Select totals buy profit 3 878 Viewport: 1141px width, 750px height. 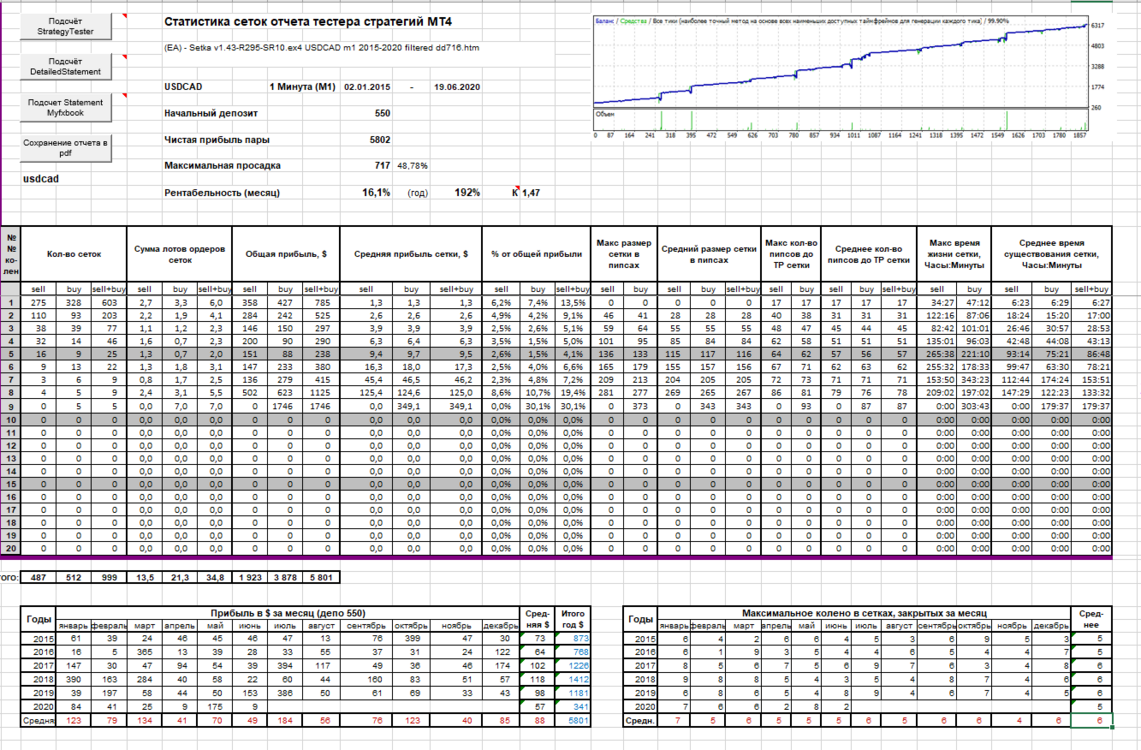click(285, 578)
